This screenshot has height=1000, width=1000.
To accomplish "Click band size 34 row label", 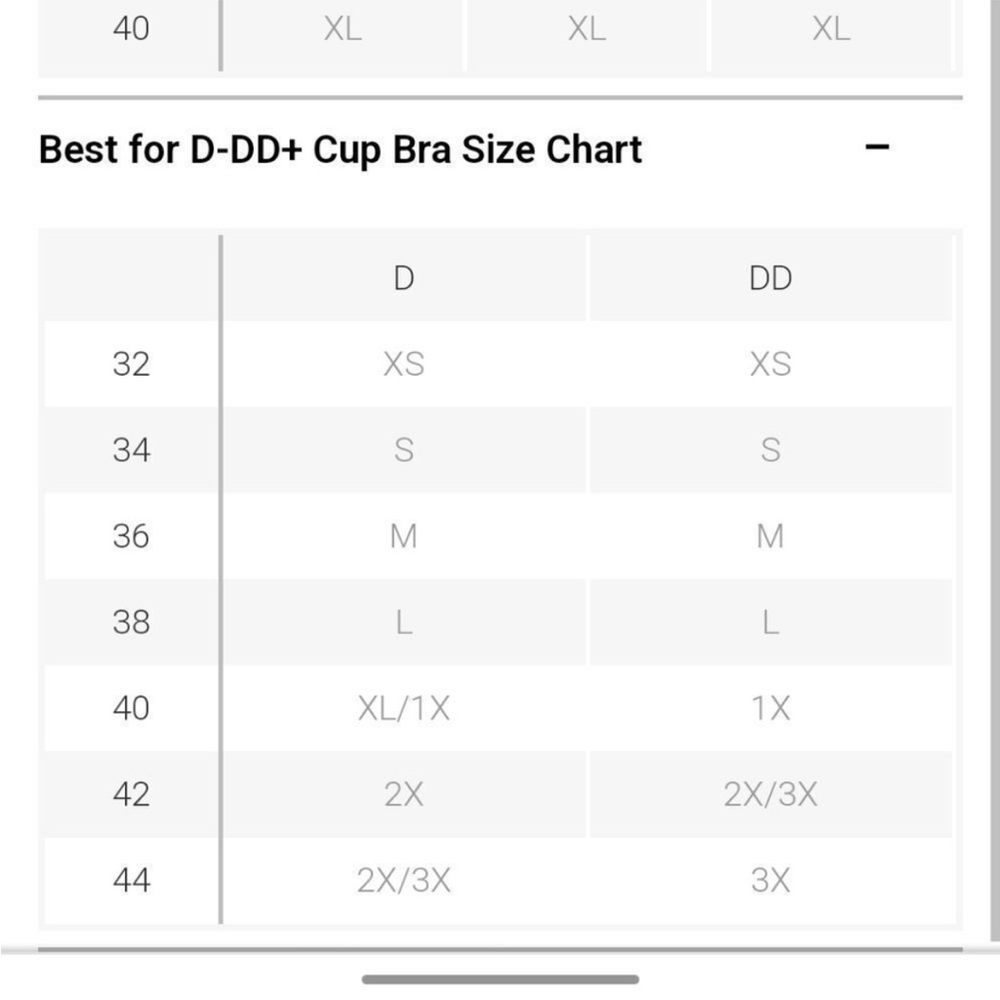I will coord(131,450).
